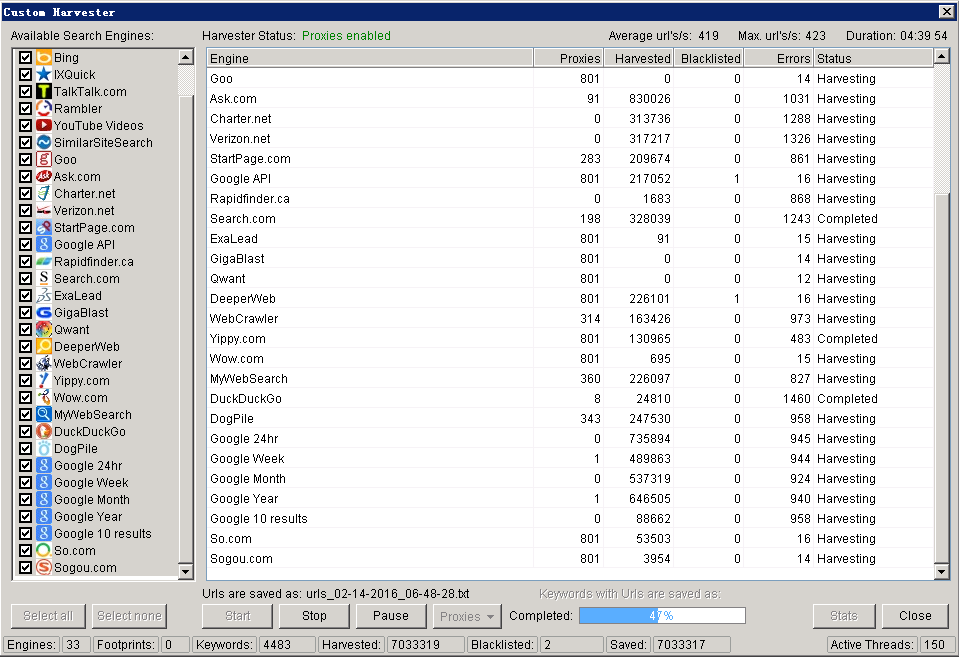Open the Proxies dropdown button

point(467,616)
